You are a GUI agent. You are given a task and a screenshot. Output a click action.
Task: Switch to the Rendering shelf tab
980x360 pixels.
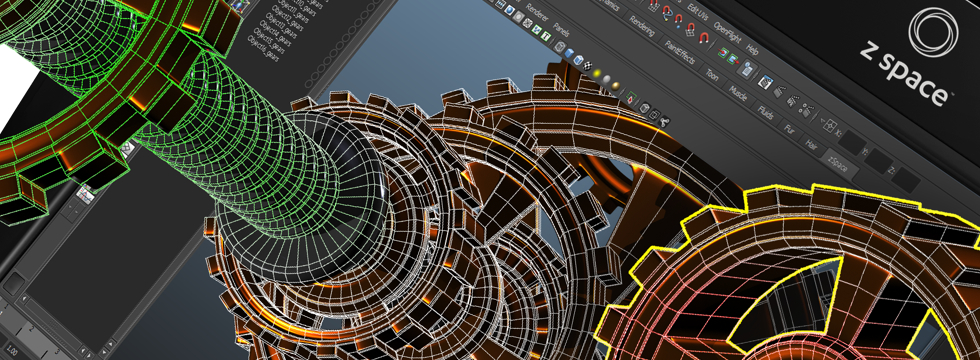click(642, 26)
